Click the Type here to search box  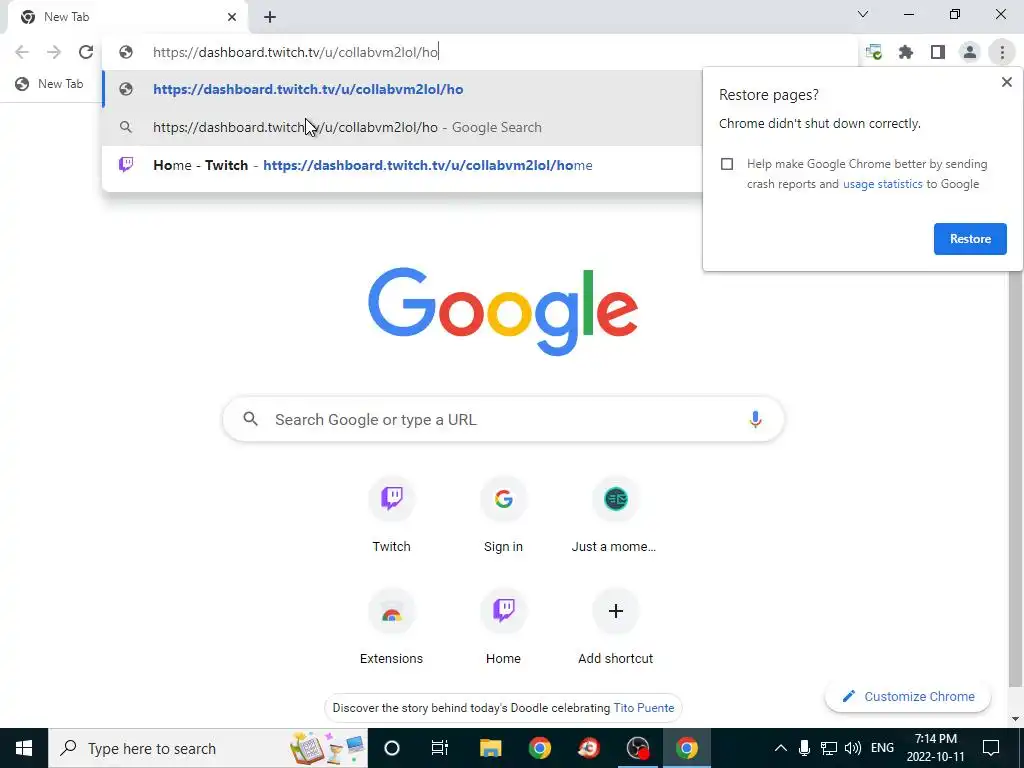[208, 748]
